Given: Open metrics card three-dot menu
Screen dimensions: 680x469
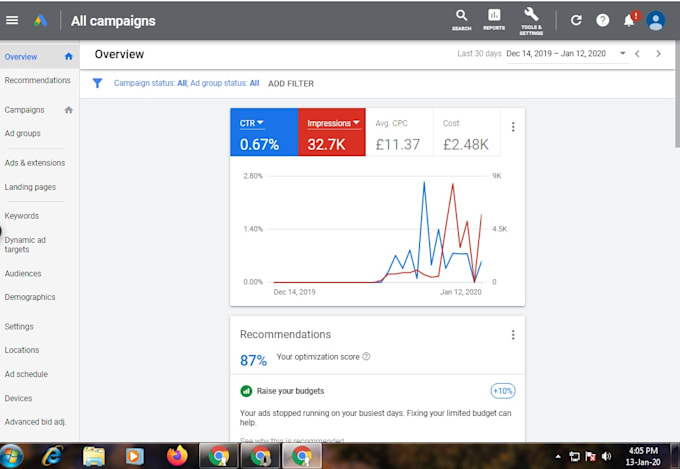Looking at the screenshot, I should pyautogui.click(x=513, y=127).
